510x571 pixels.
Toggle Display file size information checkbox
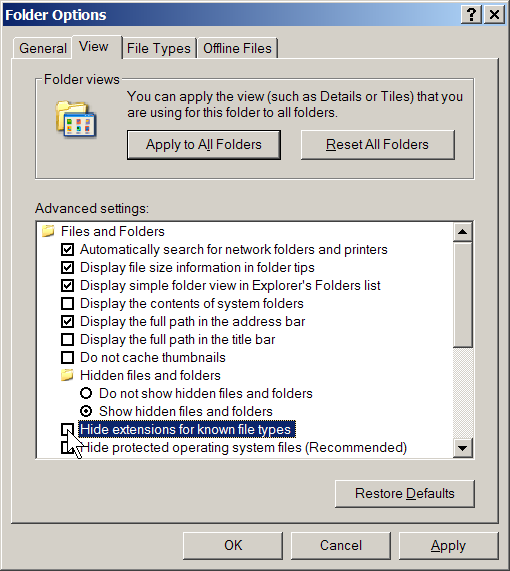click(67, 267)
